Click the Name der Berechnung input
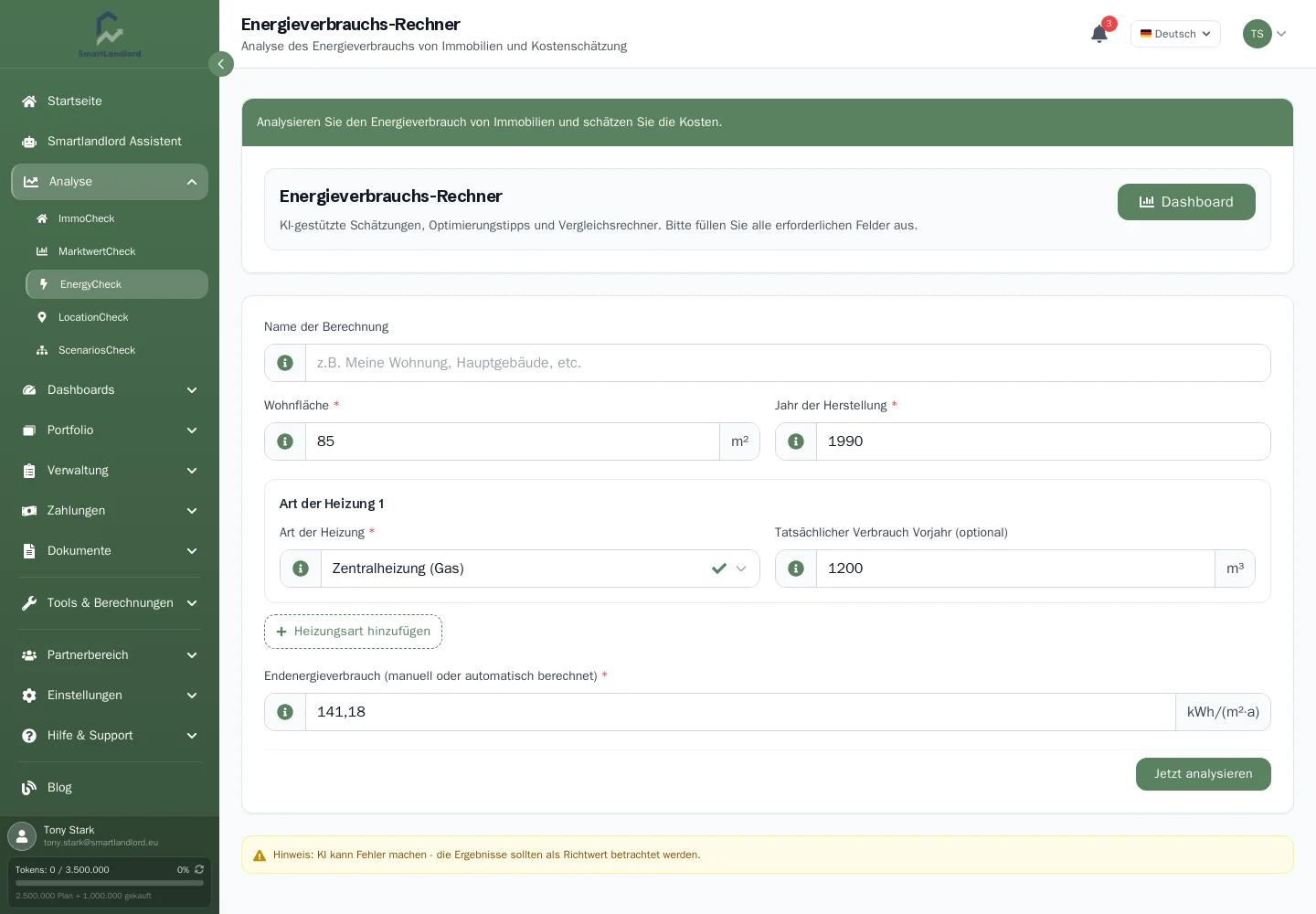The height and width of the screenshot is (914, 1316). tap(788, 363)
